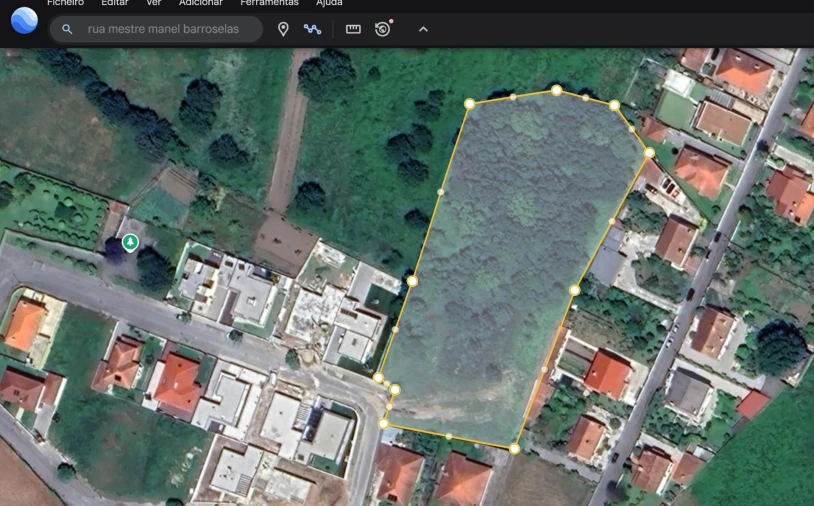The image size is (814, 506).
Task: Select the polygon vertex at the bottom-left corner
Action: pos(384,424)
